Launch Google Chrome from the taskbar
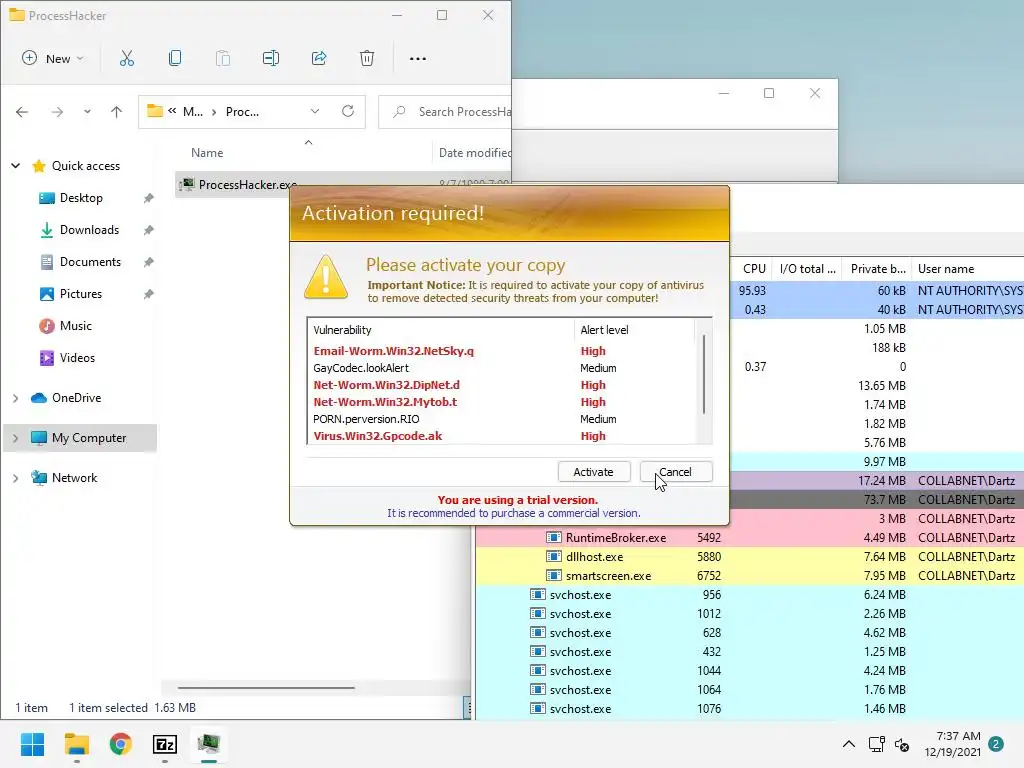This screenshot has width=1024, height=768. [x=121, y=744]
